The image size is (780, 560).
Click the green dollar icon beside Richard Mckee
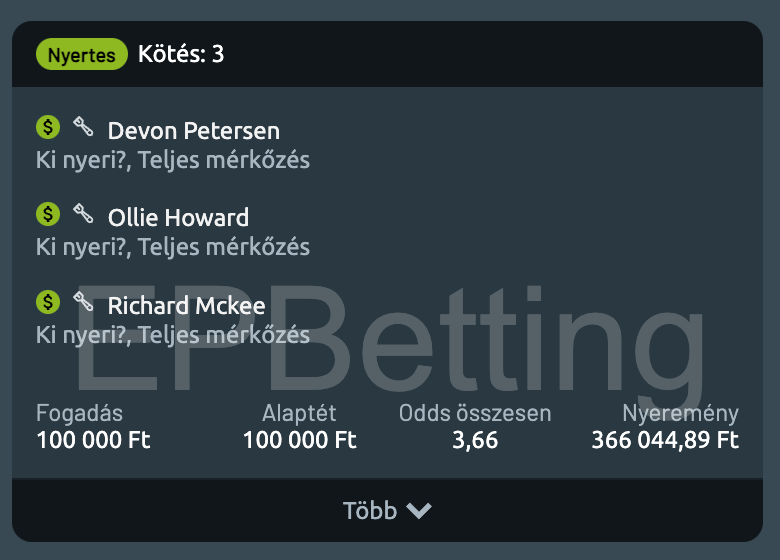(x=48, y=301)
